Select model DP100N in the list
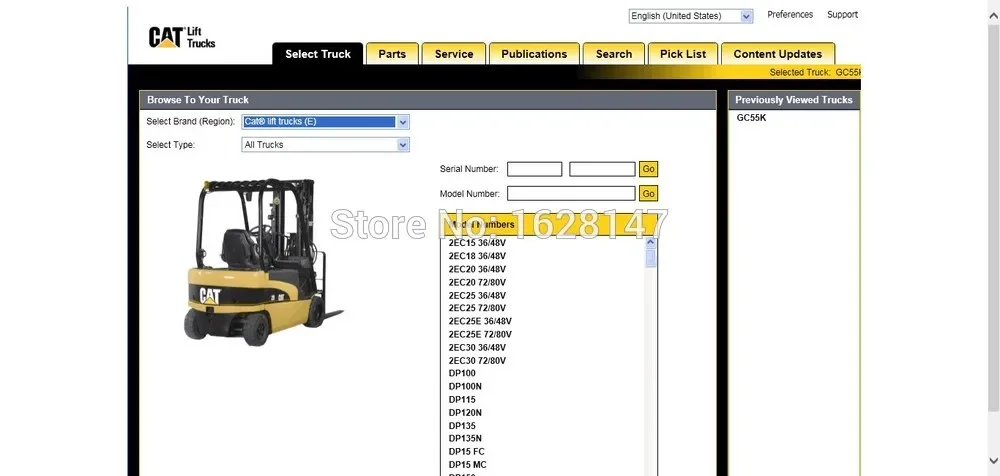1000x476 pixels. (x=465, y=387)
